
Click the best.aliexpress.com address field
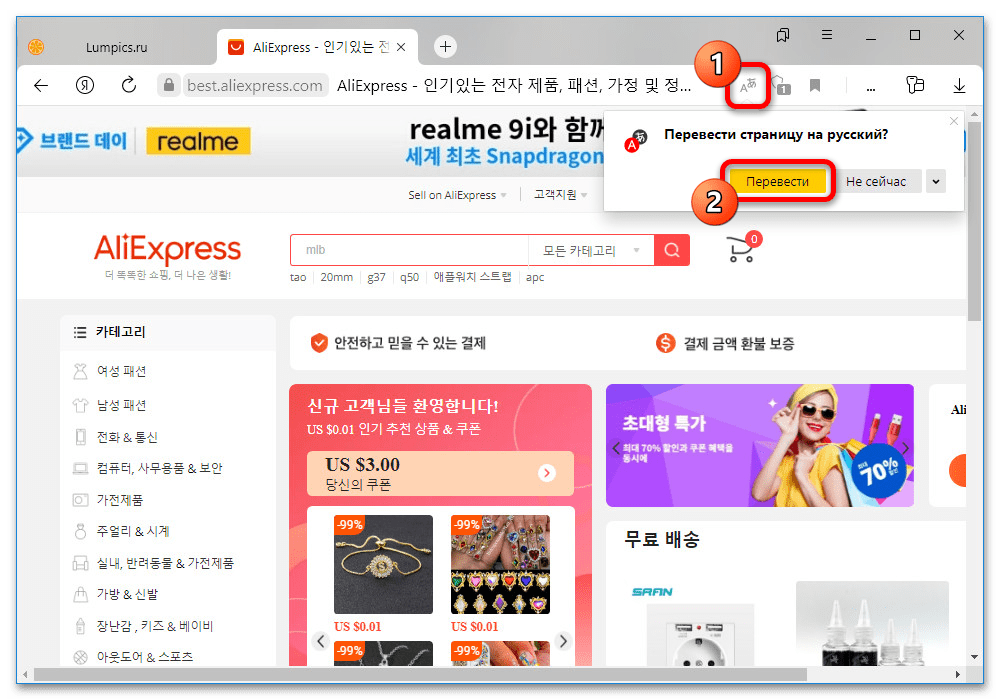[x=254, y=85]
